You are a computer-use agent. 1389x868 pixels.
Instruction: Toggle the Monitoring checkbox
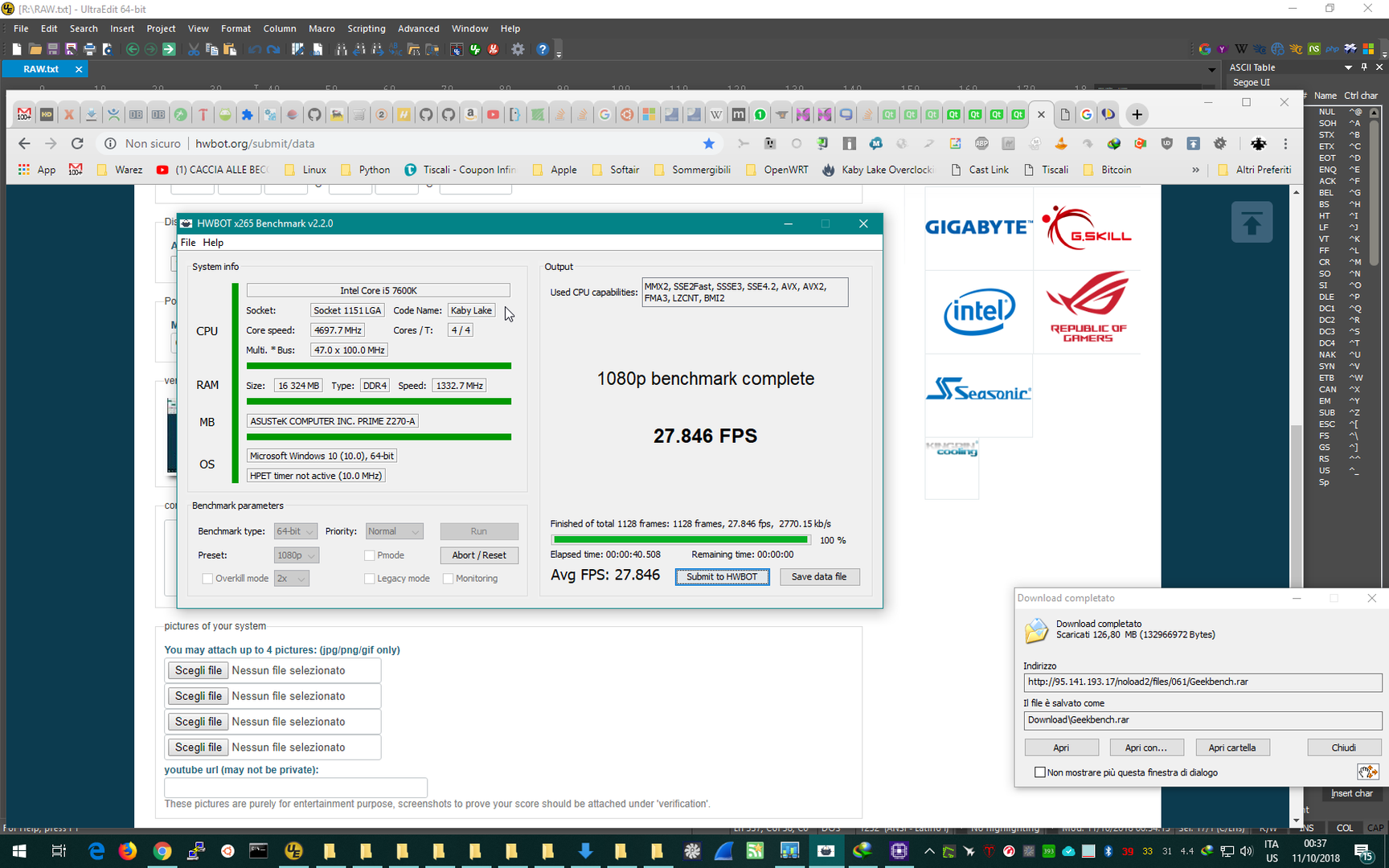click(x=449, y=579)
